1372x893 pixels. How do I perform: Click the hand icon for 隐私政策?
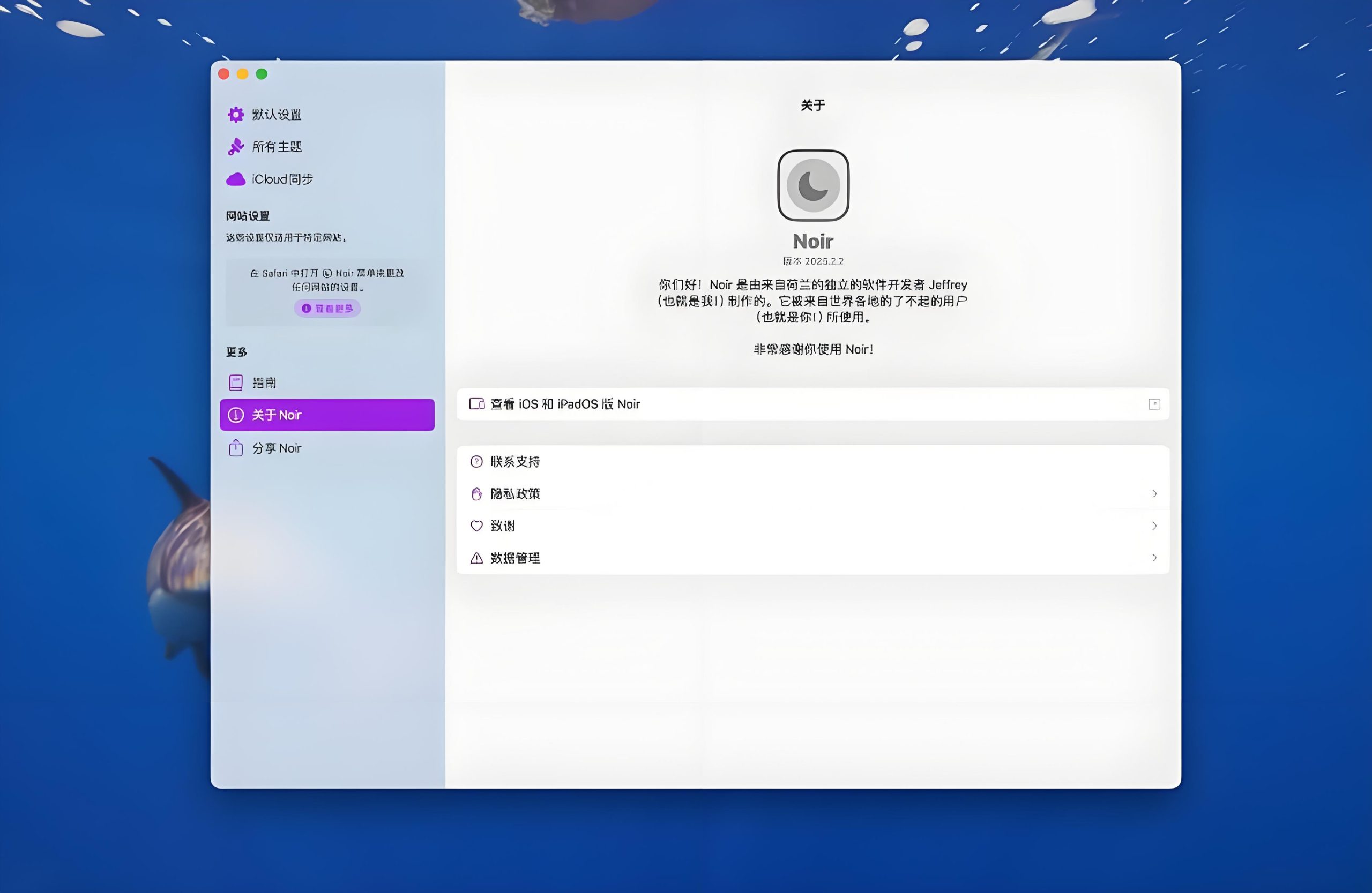(x=476, y=494)
